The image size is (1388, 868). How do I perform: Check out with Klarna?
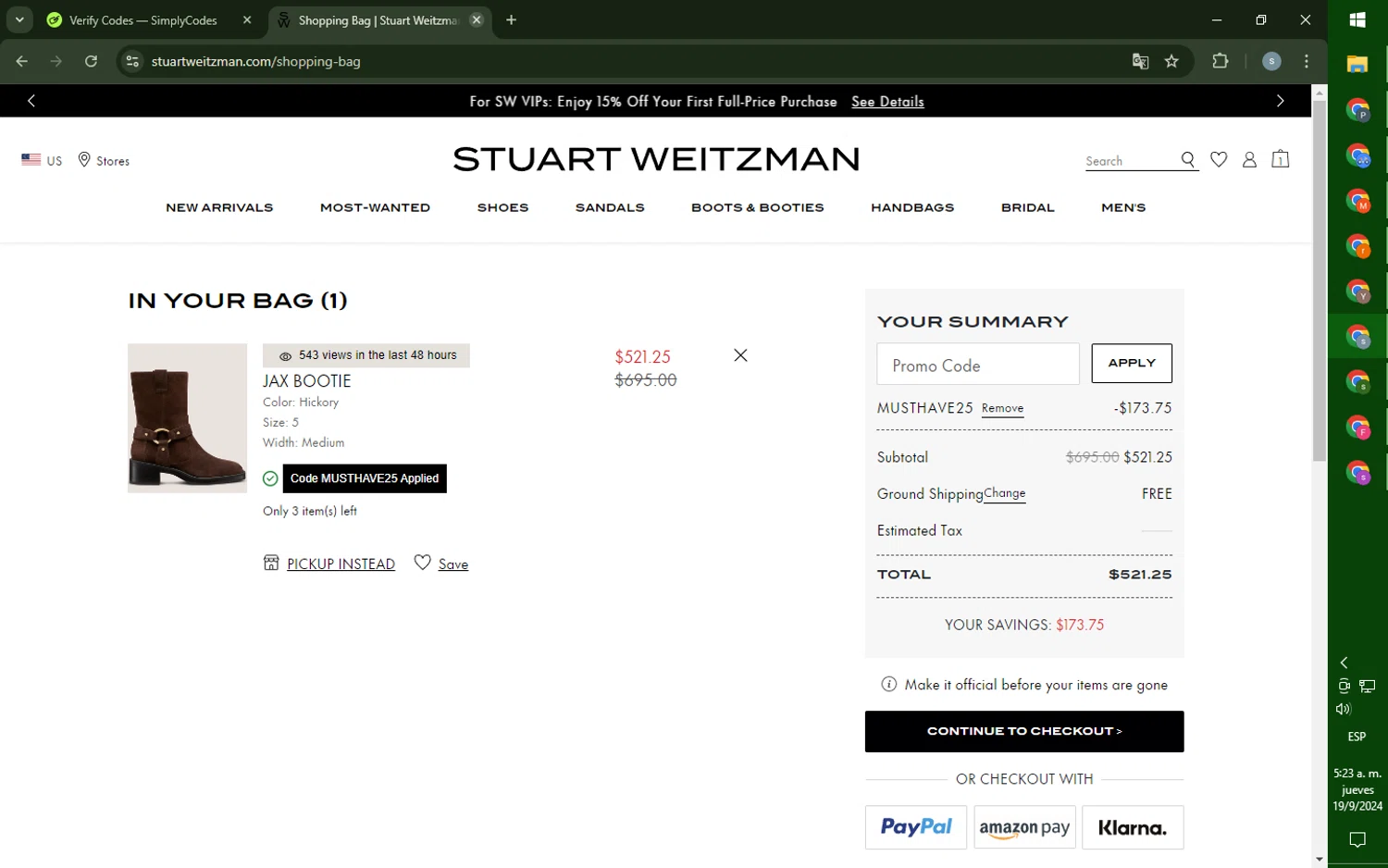[1133, 827]
